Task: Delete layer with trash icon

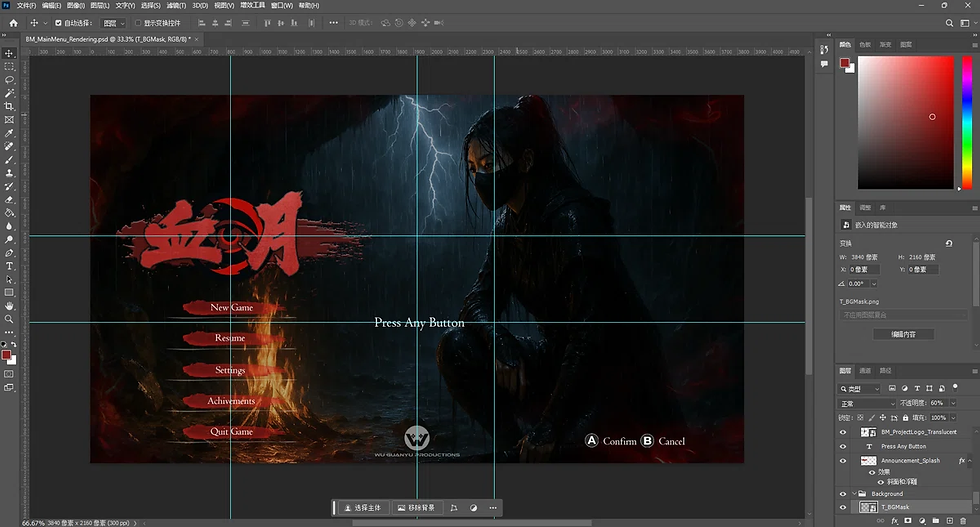Action: click(x=963, y=520)
